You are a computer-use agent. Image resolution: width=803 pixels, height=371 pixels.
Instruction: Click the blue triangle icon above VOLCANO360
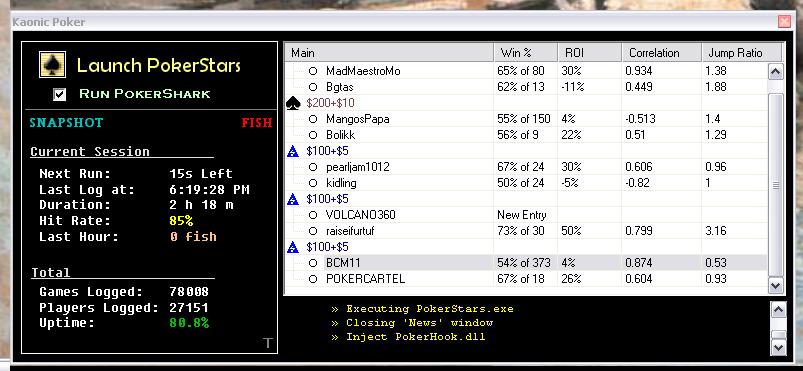[x=293, y=199]
